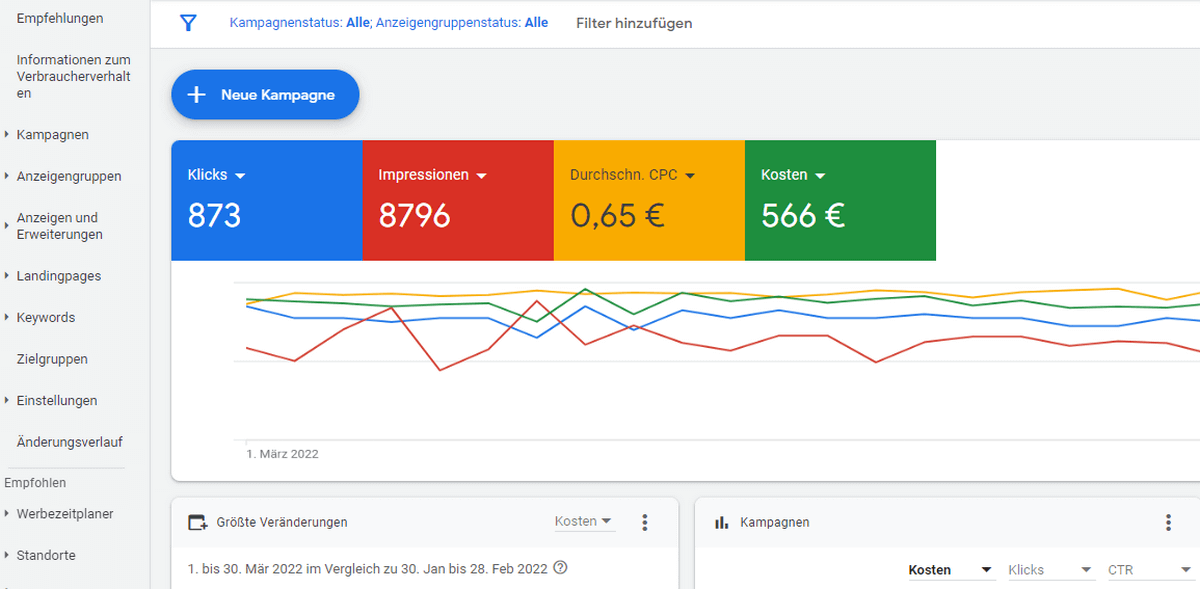Open Kosten dropdown in Größte Veränderungen card

(585, 522)
